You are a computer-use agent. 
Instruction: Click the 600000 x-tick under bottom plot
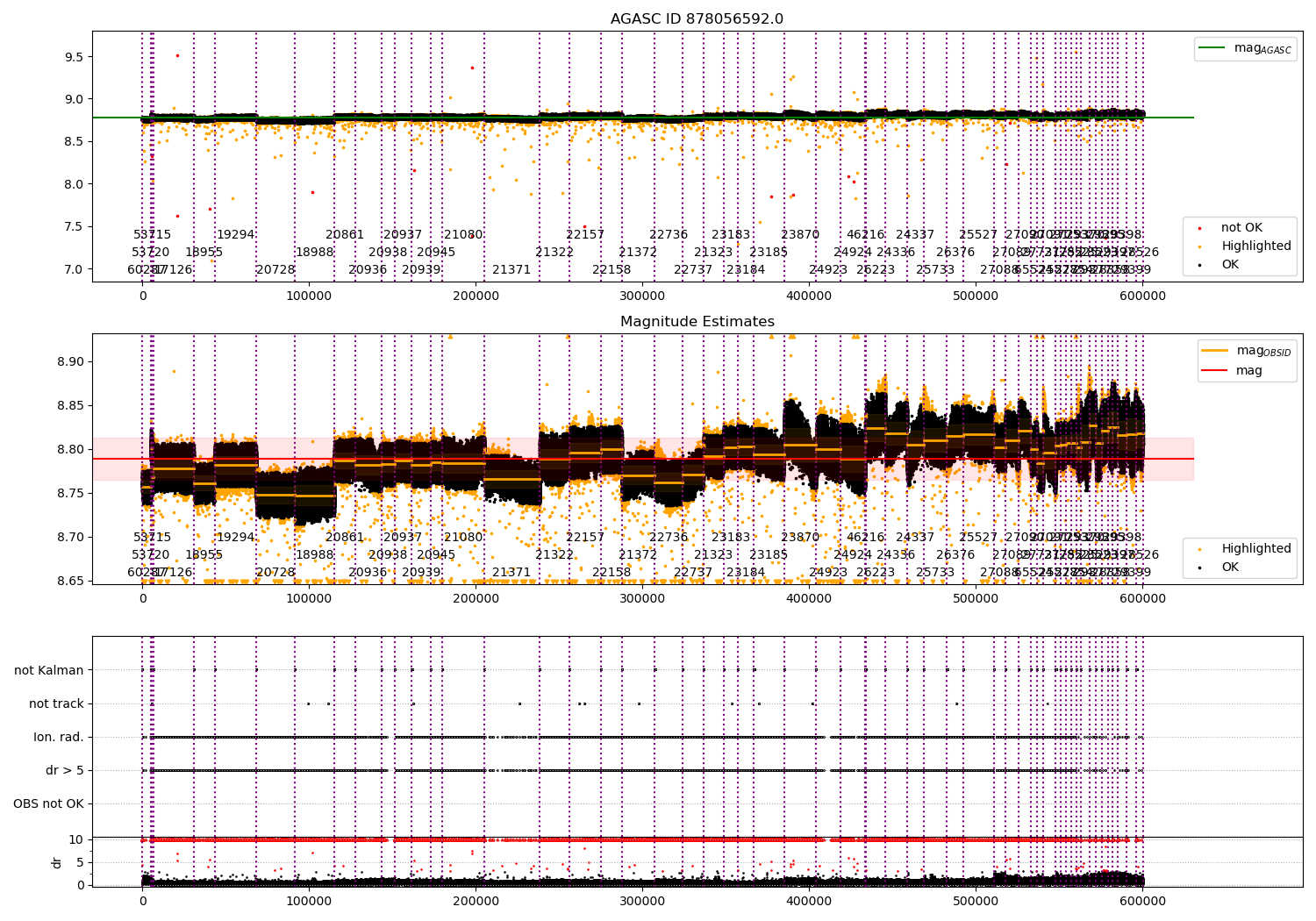tap(1143, 902)
